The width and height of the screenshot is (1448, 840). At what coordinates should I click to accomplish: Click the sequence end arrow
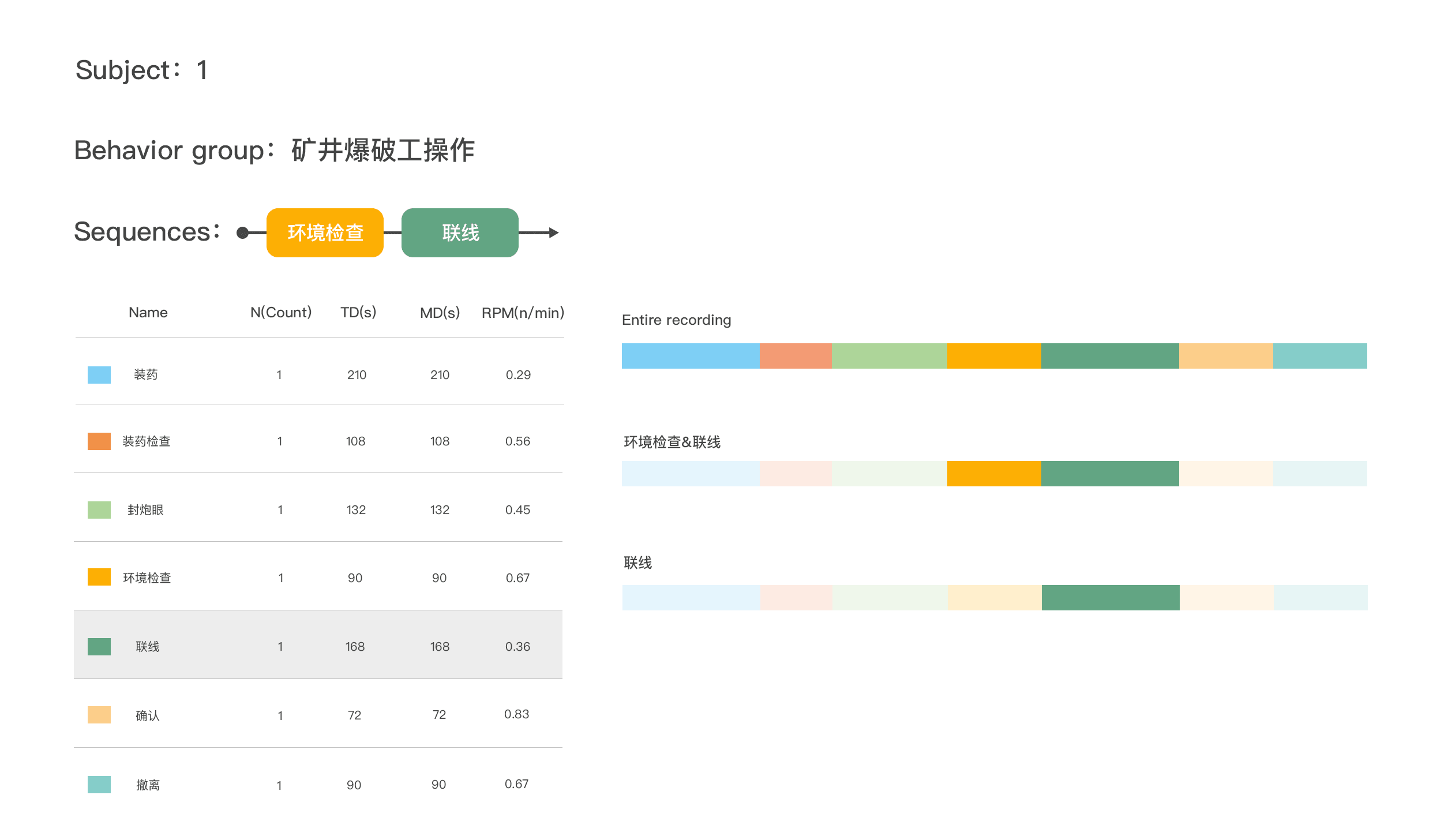coord(553,232)
